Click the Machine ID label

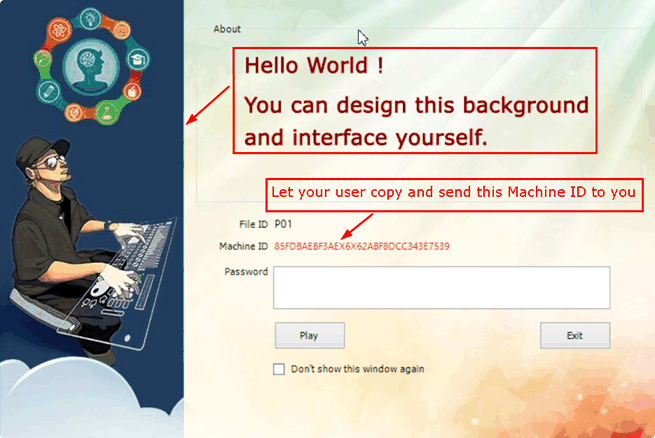(243, 246)
